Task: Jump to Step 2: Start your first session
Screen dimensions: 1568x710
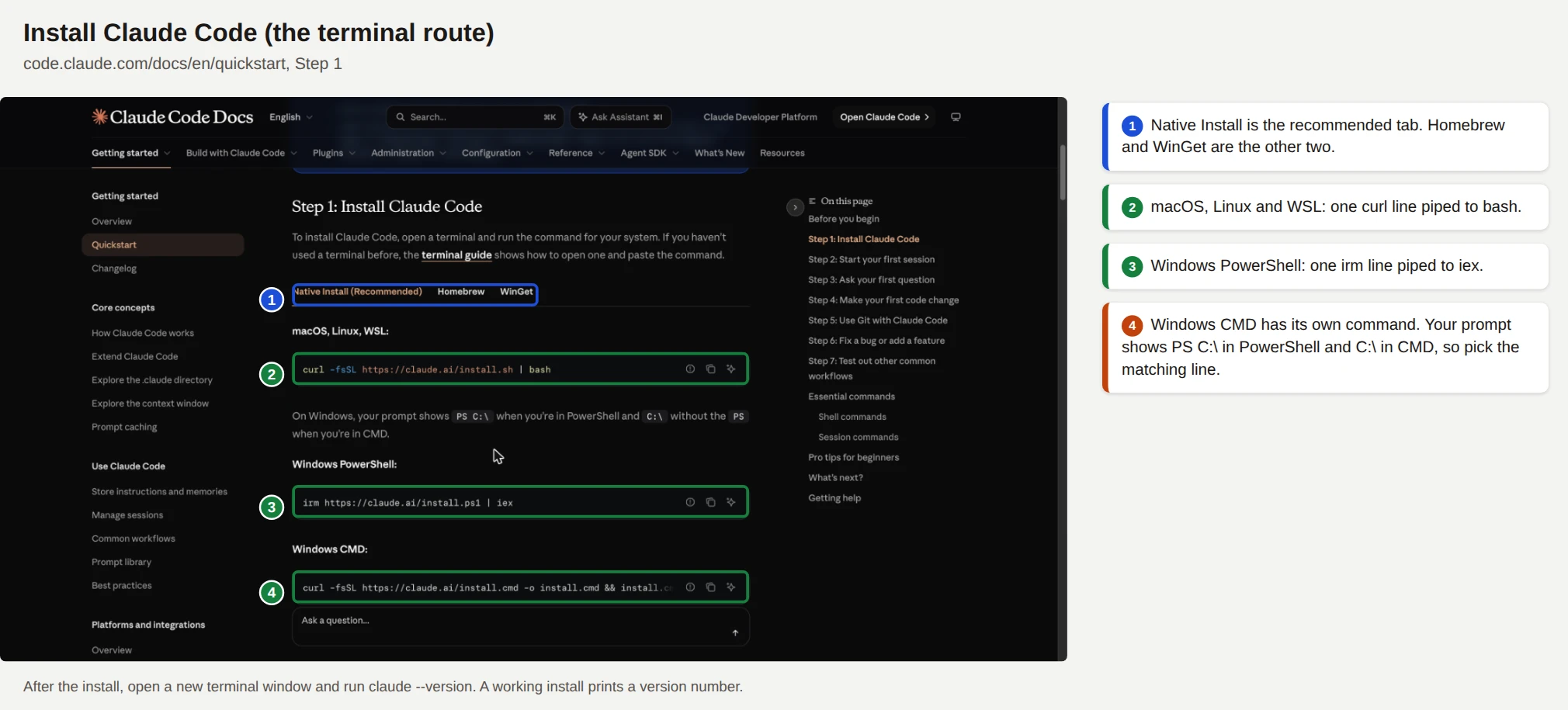Action: [x=871, y=259]
